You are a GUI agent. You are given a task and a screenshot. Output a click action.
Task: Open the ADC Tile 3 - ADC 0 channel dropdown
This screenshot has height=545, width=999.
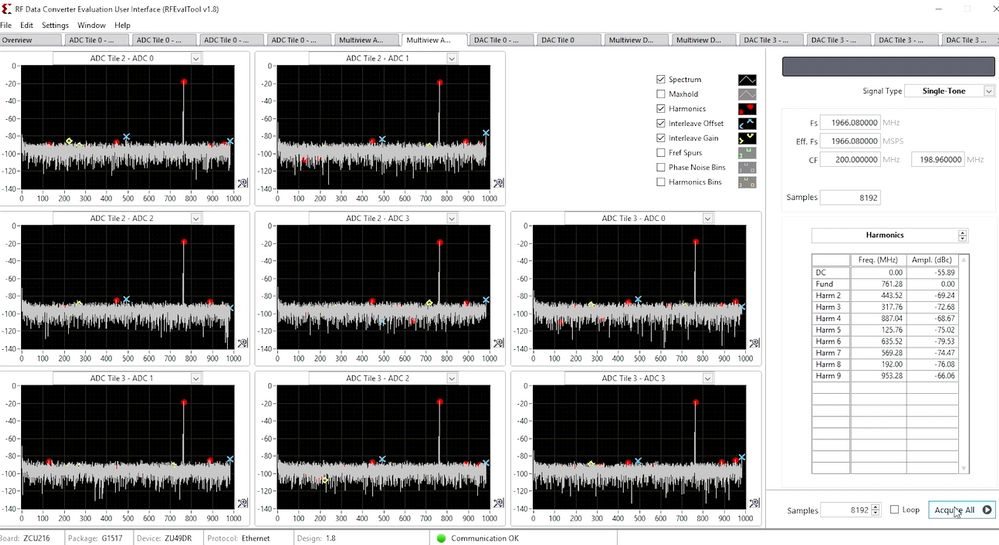coord(707,218)
